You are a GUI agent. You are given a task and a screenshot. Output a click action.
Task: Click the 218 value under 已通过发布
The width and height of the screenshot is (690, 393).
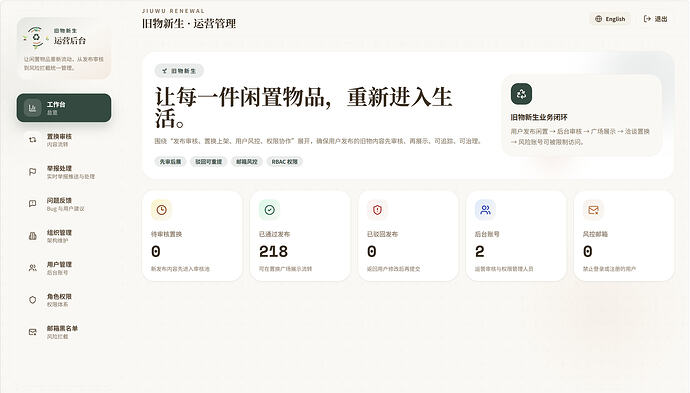tap(273, 251)
